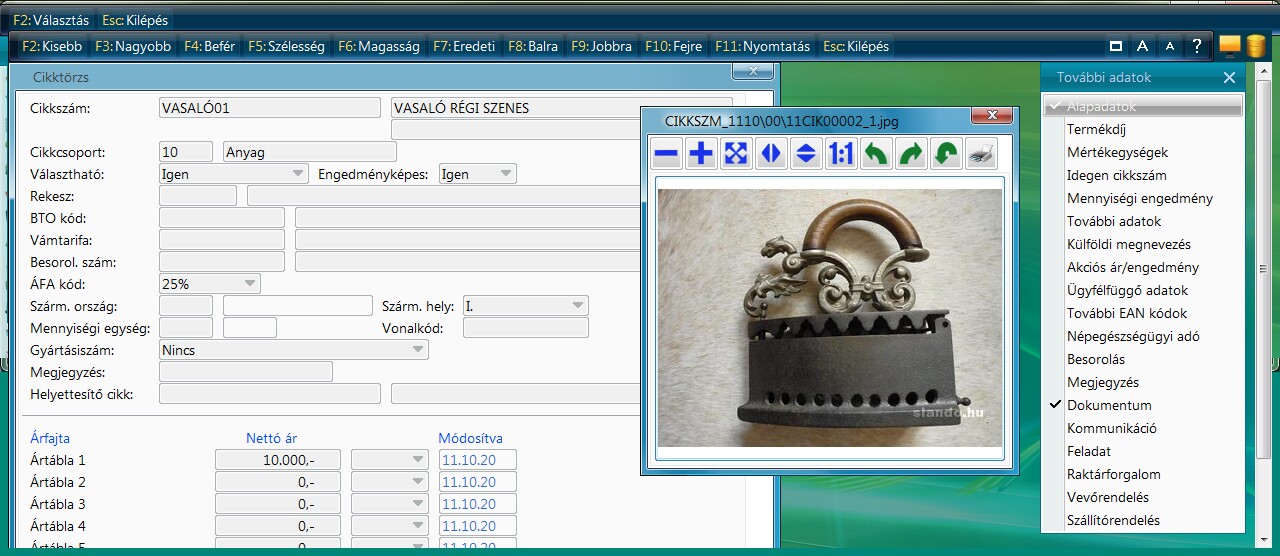The height and width of the screenshot is (556, 1280).
Task: Open the Szárm. hely dropdown
Action: click(579, 306)
